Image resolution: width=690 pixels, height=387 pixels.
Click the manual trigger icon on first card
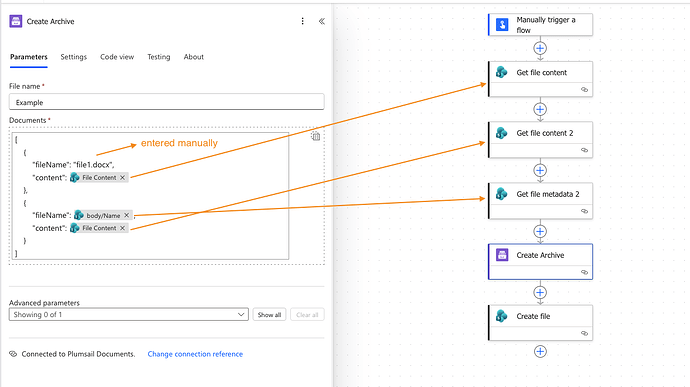(502, 25)
